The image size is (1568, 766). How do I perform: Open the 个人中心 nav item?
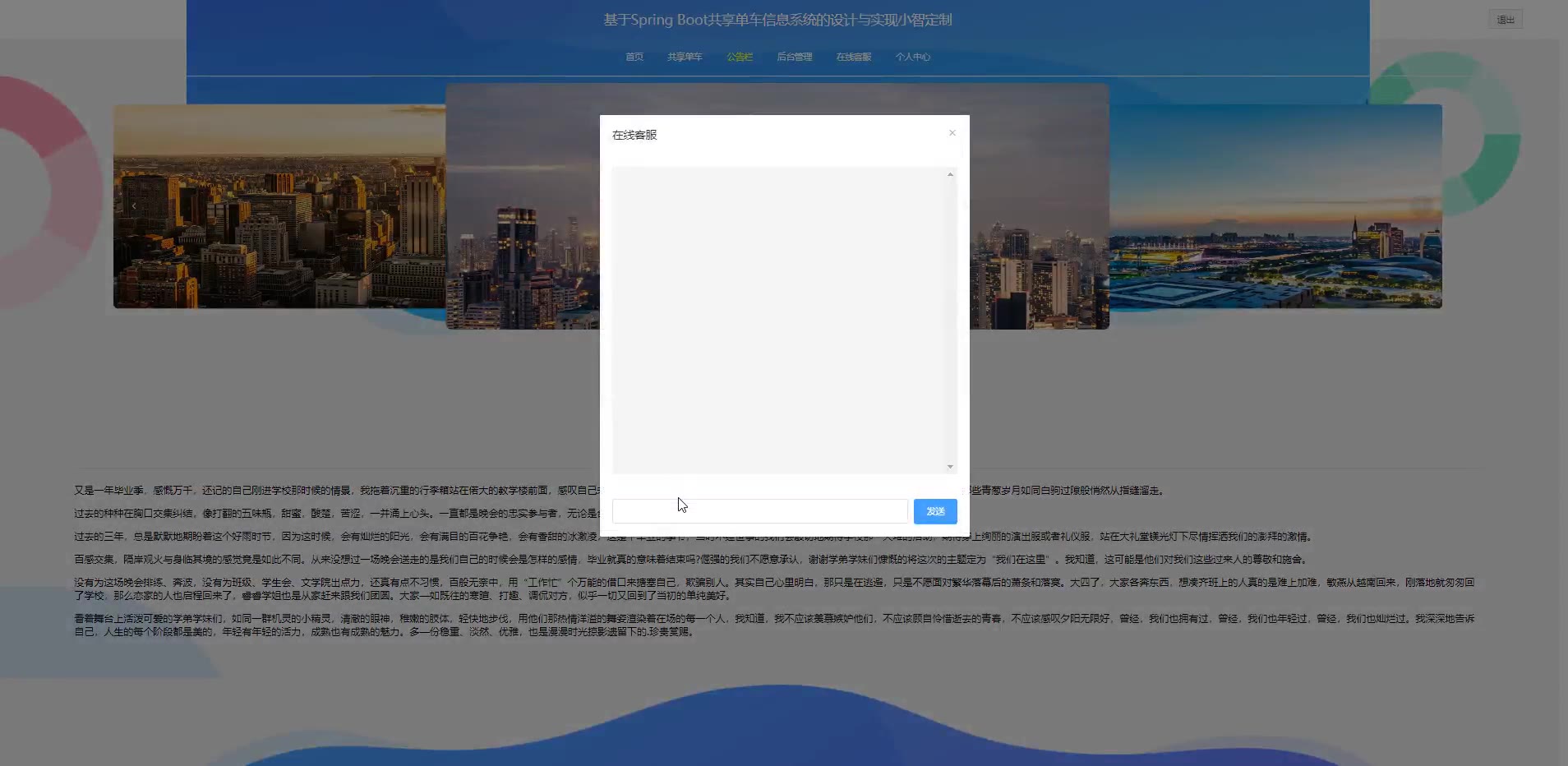pos(912,57)
